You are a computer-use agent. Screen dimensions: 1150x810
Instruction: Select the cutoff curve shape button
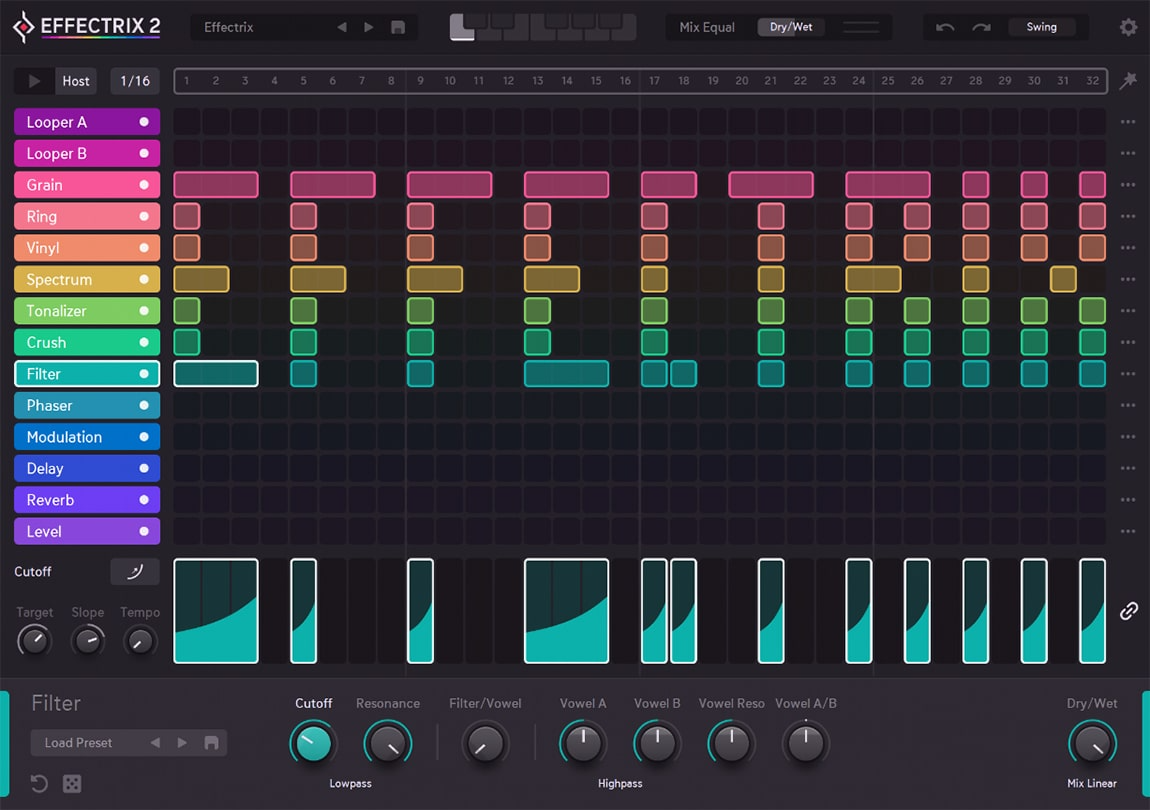134,571
